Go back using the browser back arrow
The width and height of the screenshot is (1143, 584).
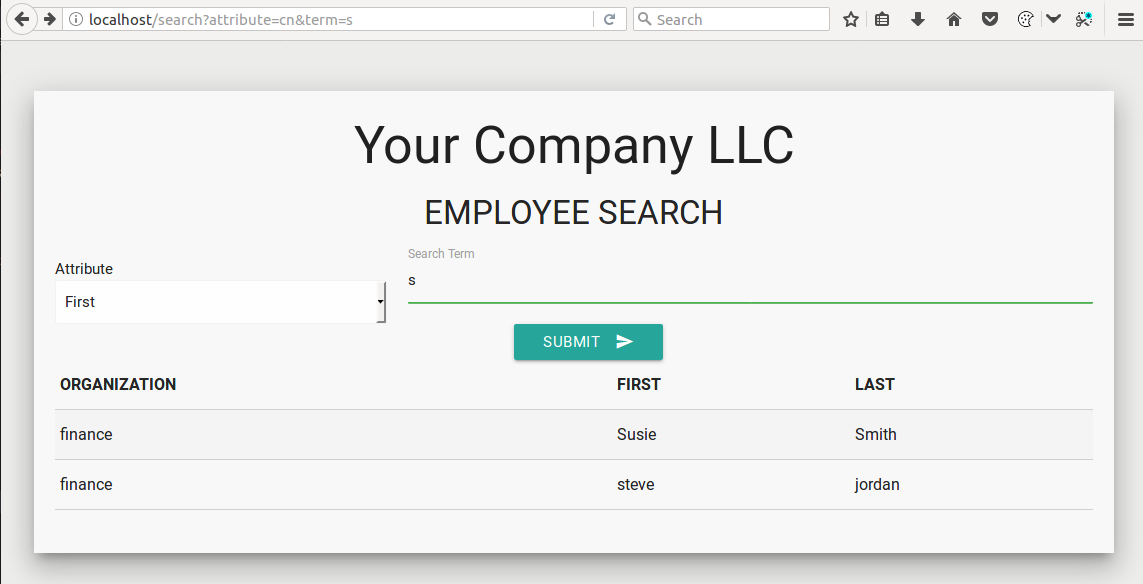point(22,19)
